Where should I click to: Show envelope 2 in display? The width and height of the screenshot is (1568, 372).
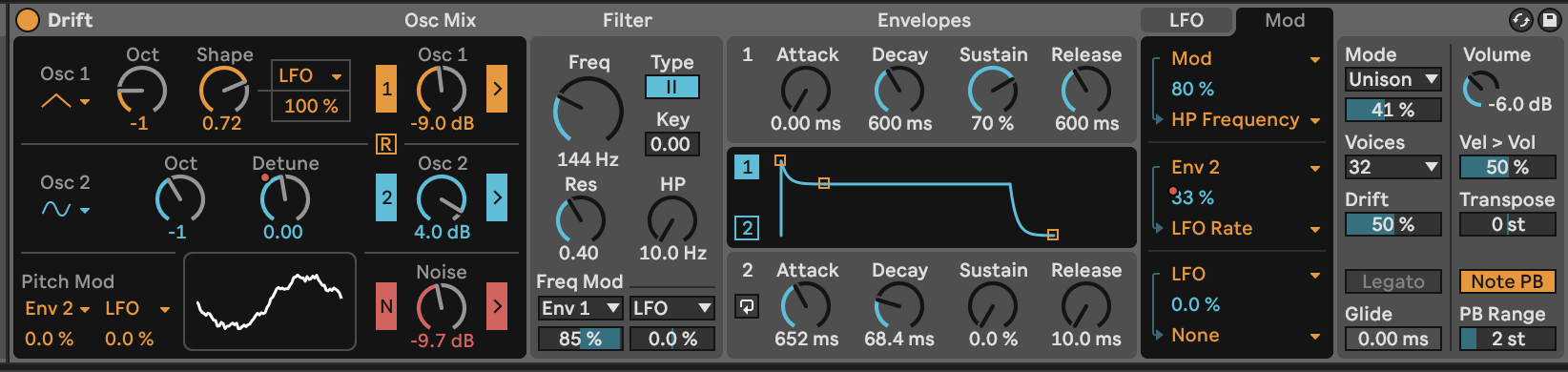(x=747, y=228)
